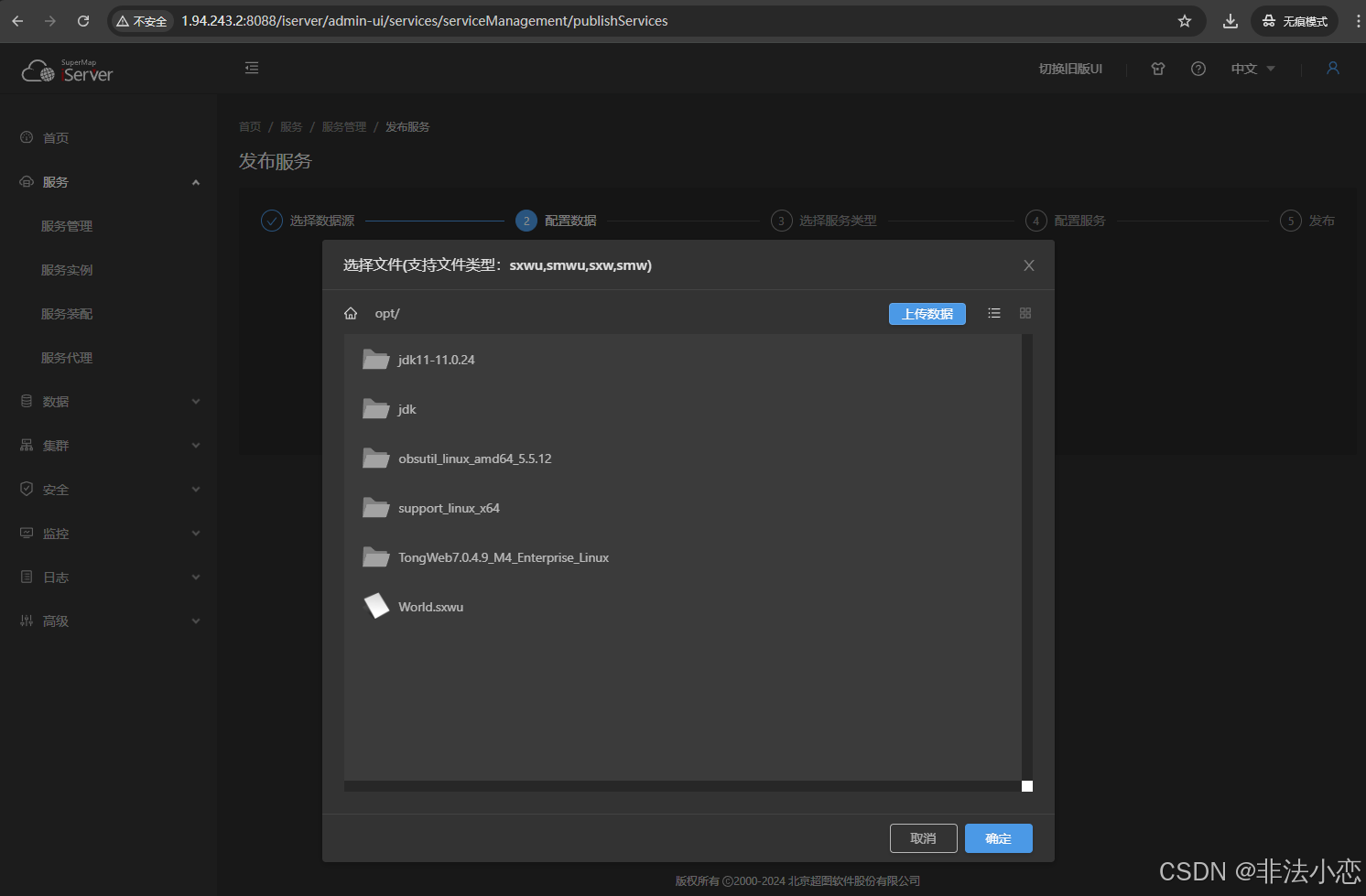The image size is (1366, 896).
Task: Click the browser forward arrow
Action: coord(50,21)
